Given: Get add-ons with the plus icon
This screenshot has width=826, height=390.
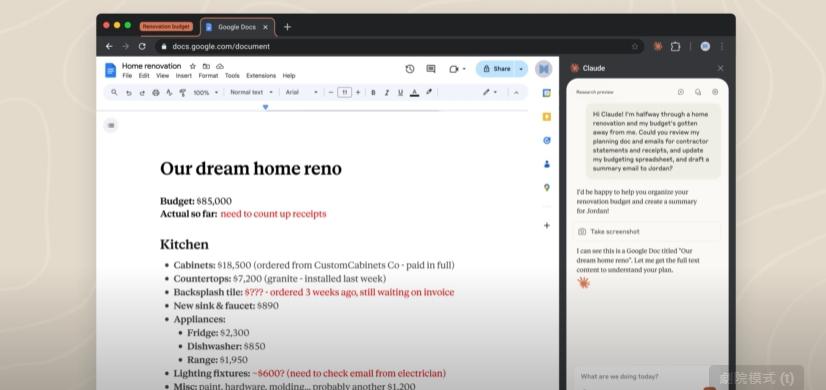Looking at the screenshot, I should point(547,226).
